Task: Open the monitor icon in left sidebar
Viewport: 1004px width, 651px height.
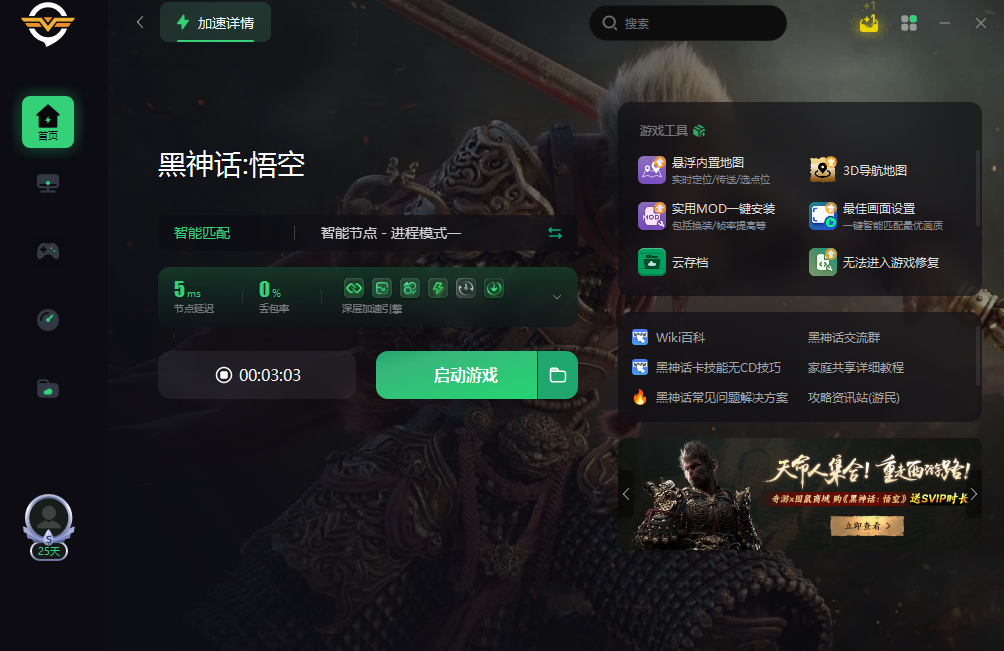Action: tap(48, 184)
